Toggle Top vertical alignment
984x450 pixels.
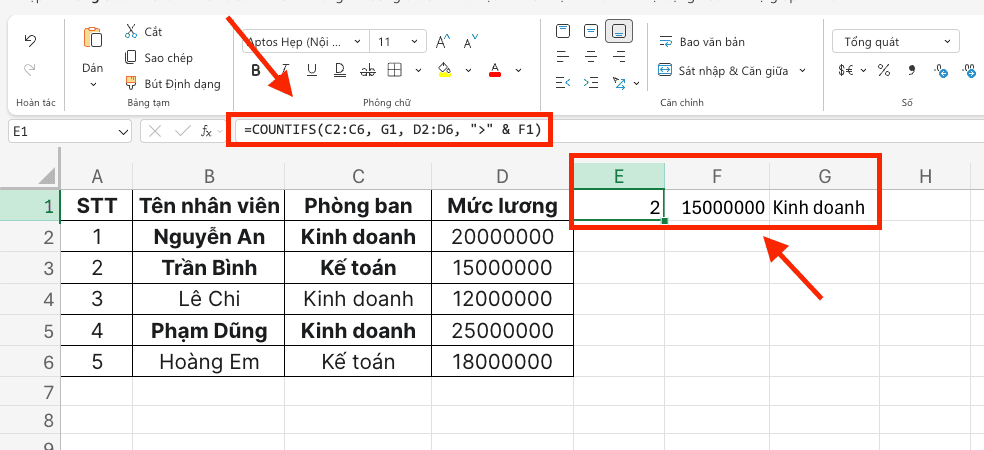point(563,30)
